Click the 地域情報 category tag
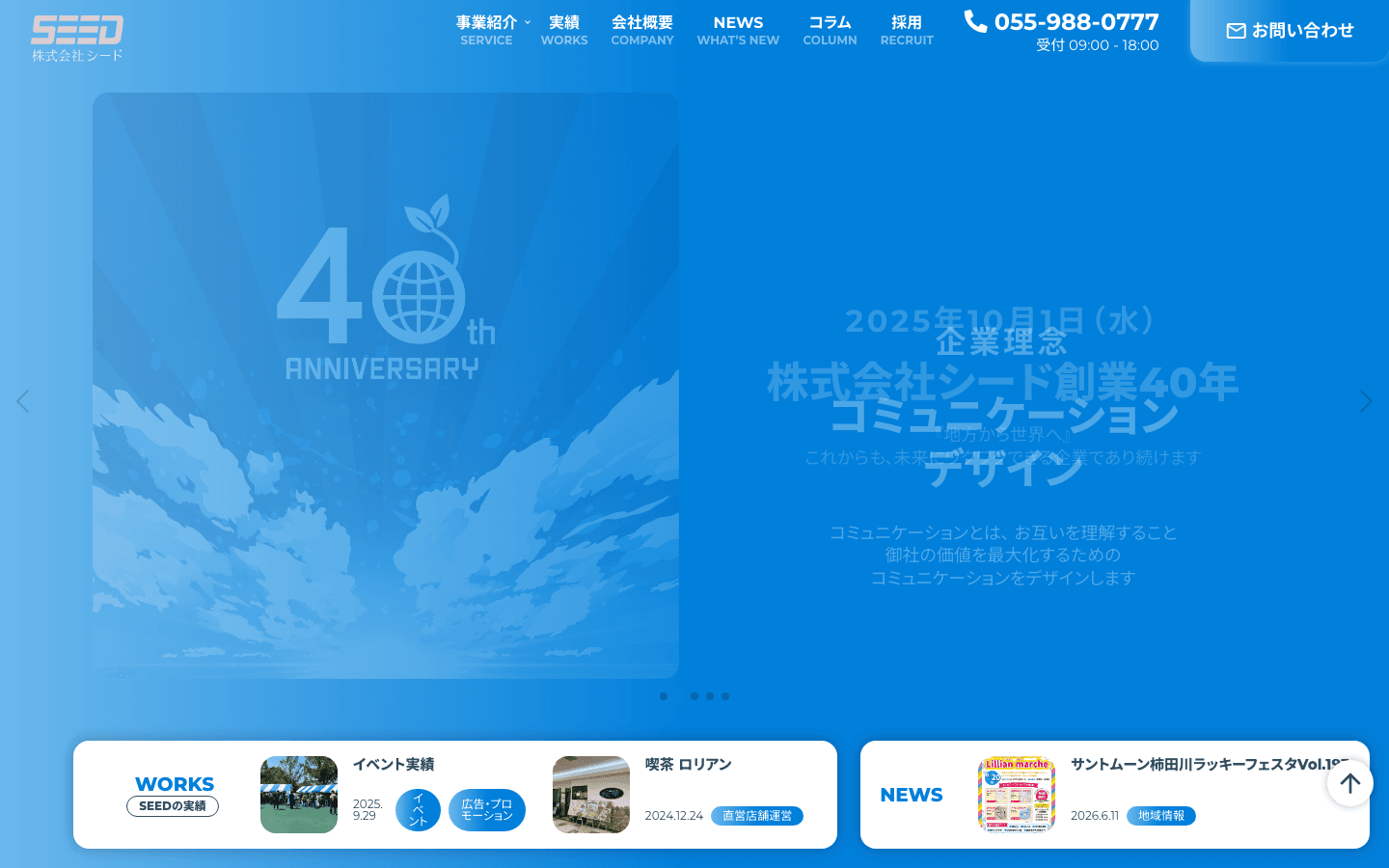 point(1161,816)
